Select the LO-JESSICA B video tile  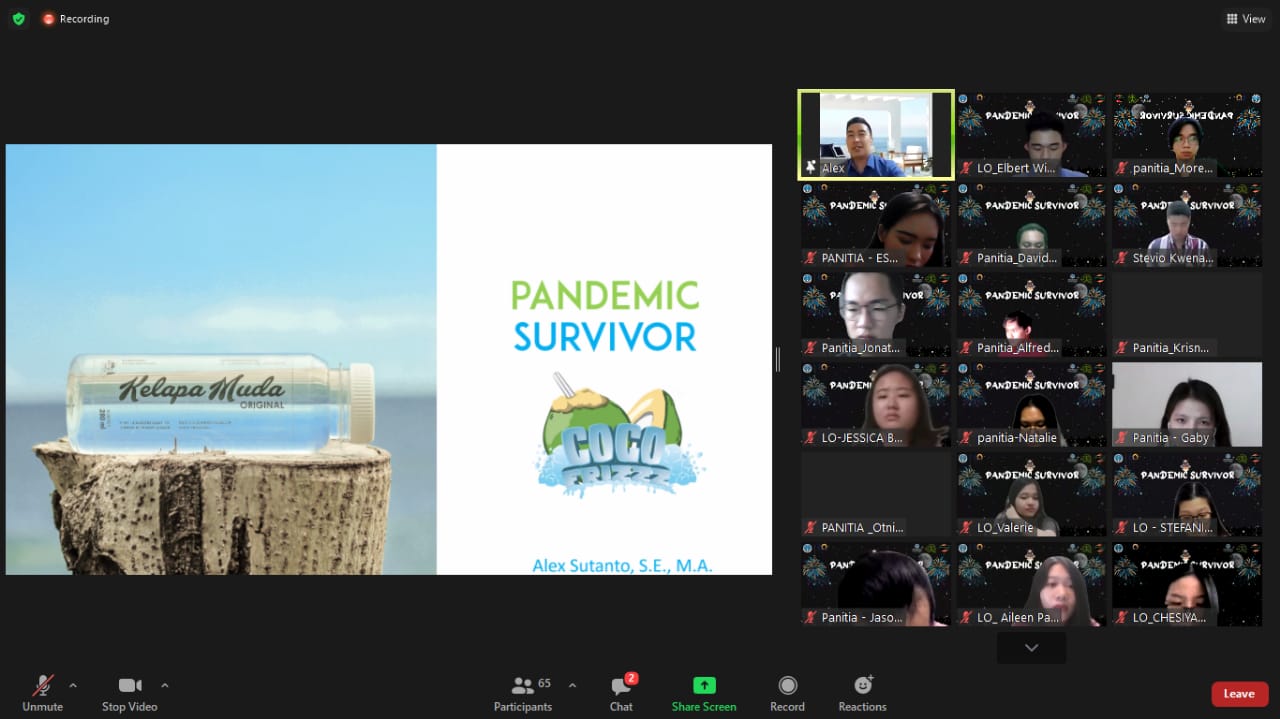coord(876,404)
